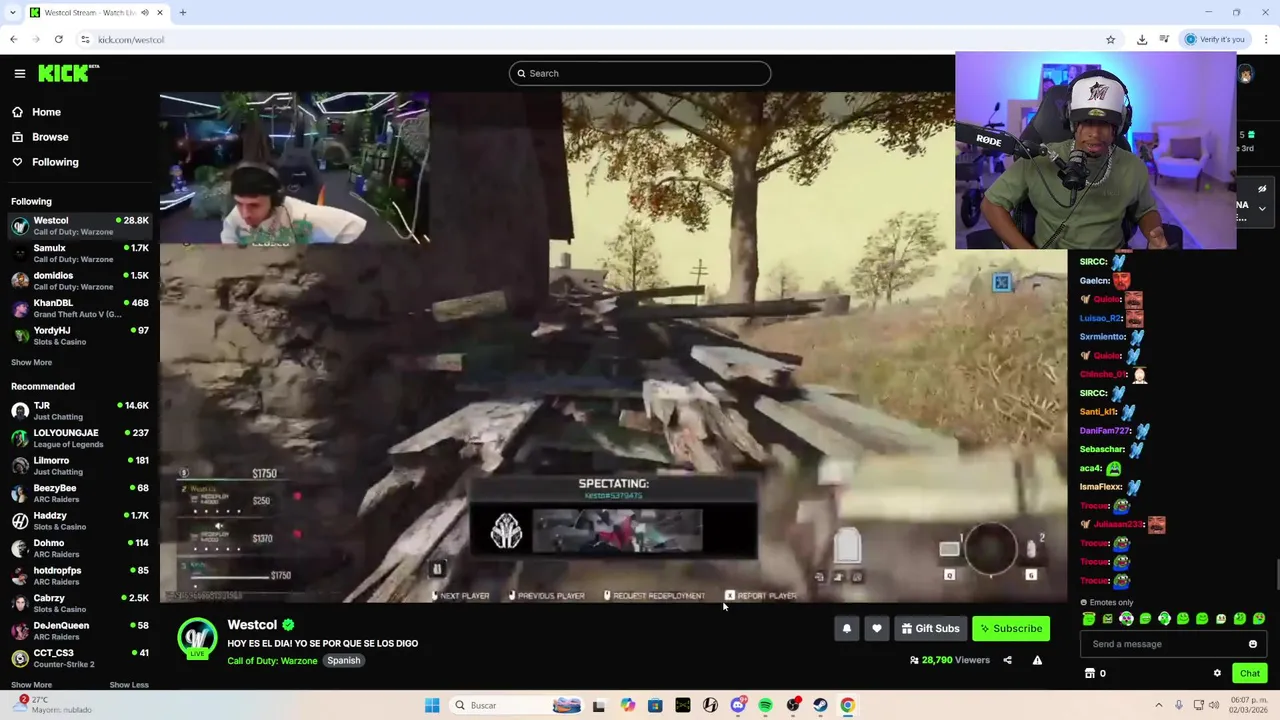This screenshot has height=720, width=1280.
Task: Open emoji picker in chat input
Action: (1253, 644)
